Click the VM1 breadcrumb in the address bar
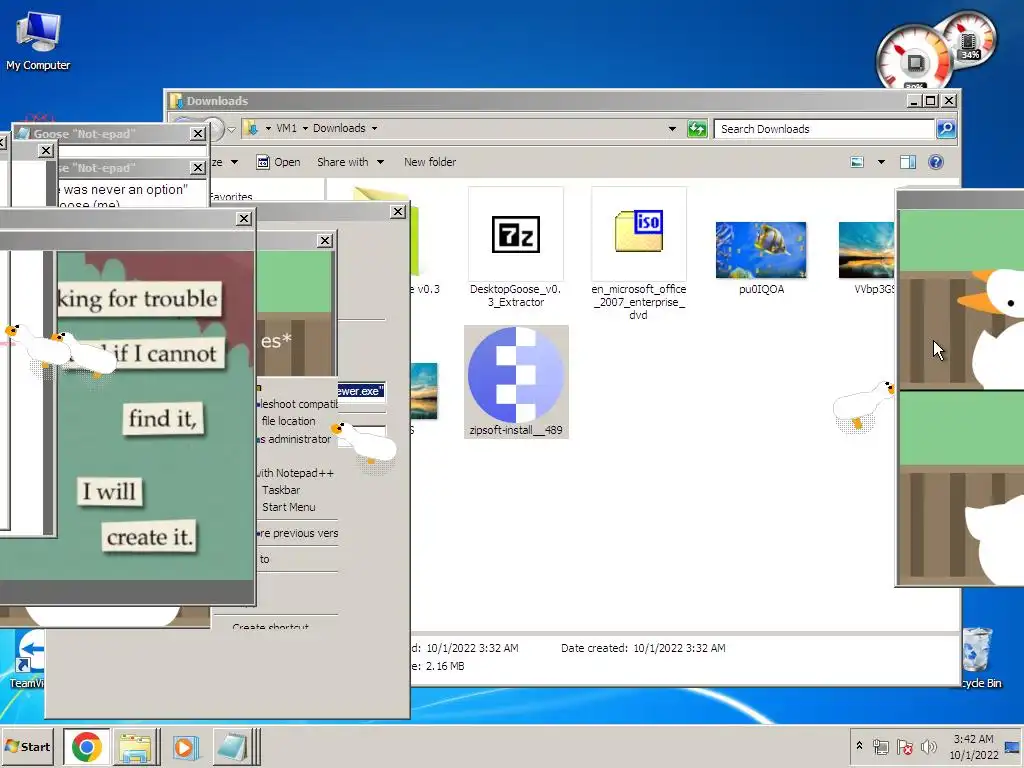The width and height of the screenshot is (1024, 768). [286, 128]
